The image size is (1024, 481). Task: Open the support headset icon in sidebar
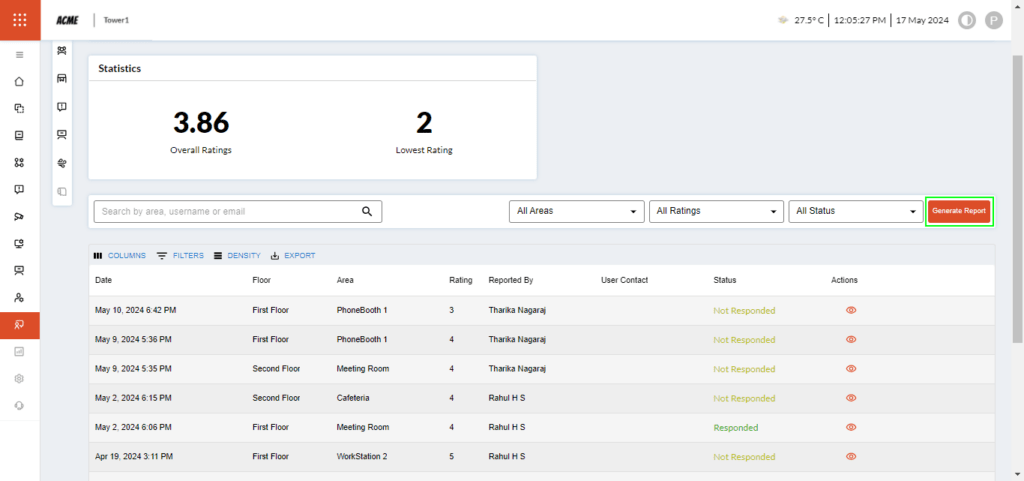pyautogui.click(x=19, y=405)
